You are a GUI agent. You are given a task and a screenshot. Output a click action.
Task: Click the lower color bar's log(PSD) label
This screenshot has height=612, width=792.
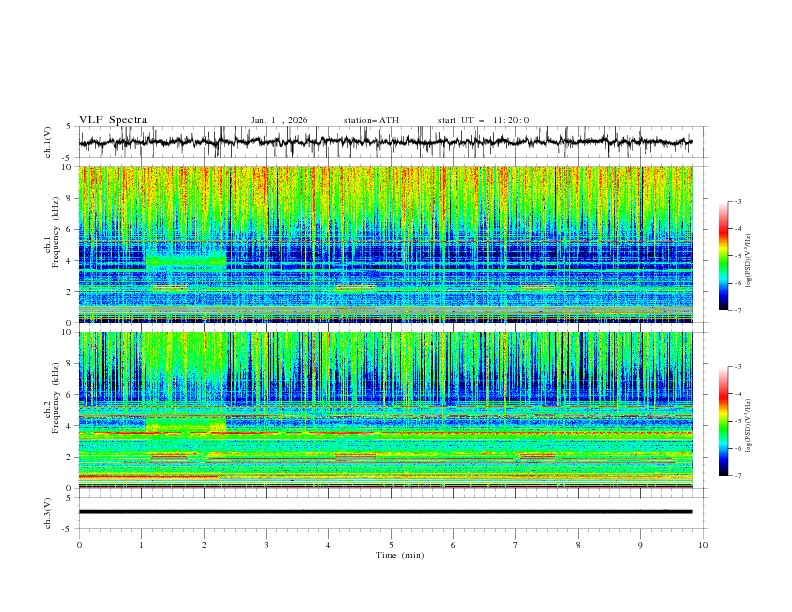tap(748, 425)
